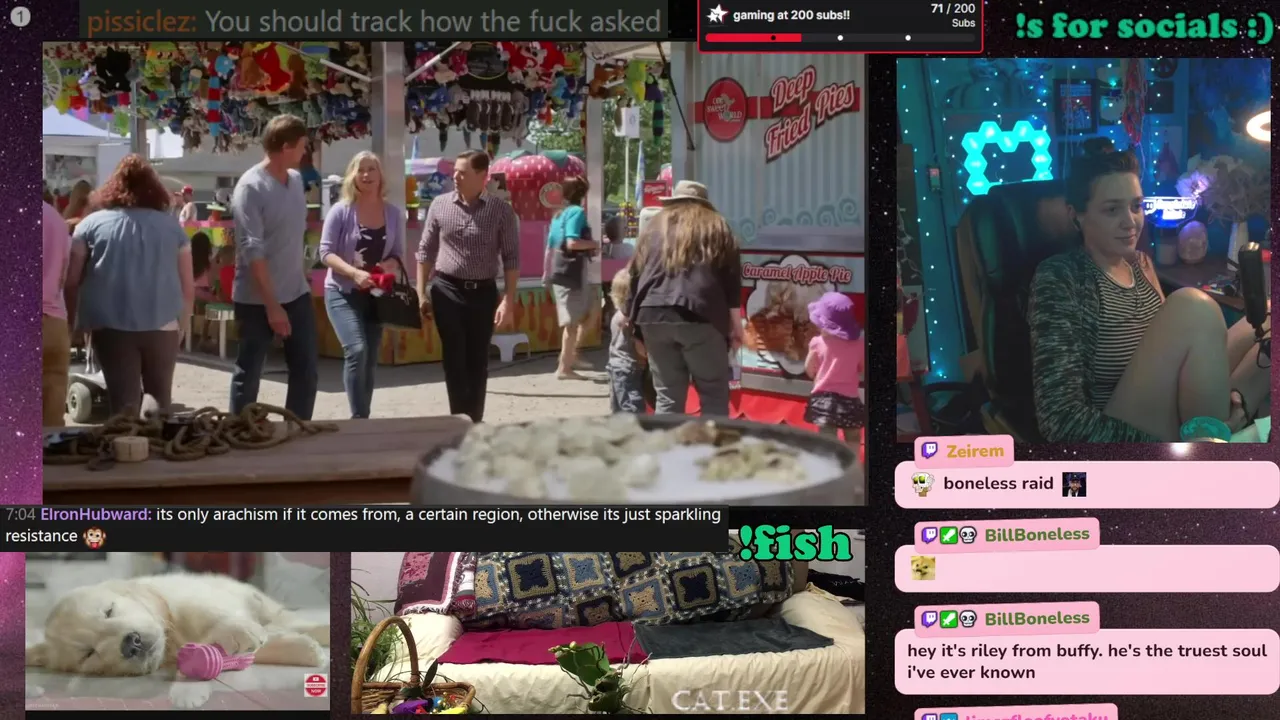
Task: Click the green '!fish' command text
Action: [x=796, y=544]
